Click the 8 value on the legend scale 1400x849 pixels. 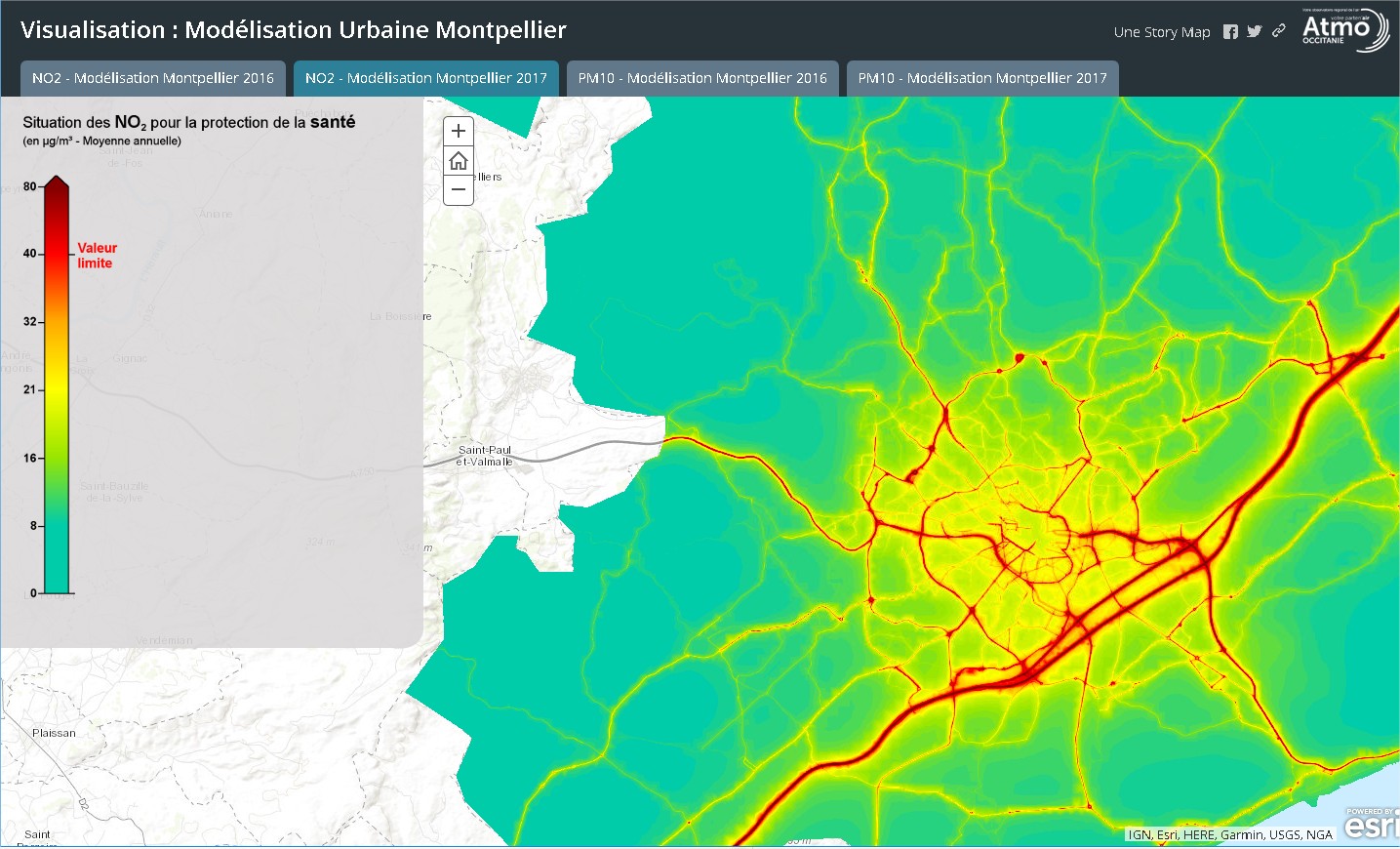pyautogui.click(x=33, y=525)
